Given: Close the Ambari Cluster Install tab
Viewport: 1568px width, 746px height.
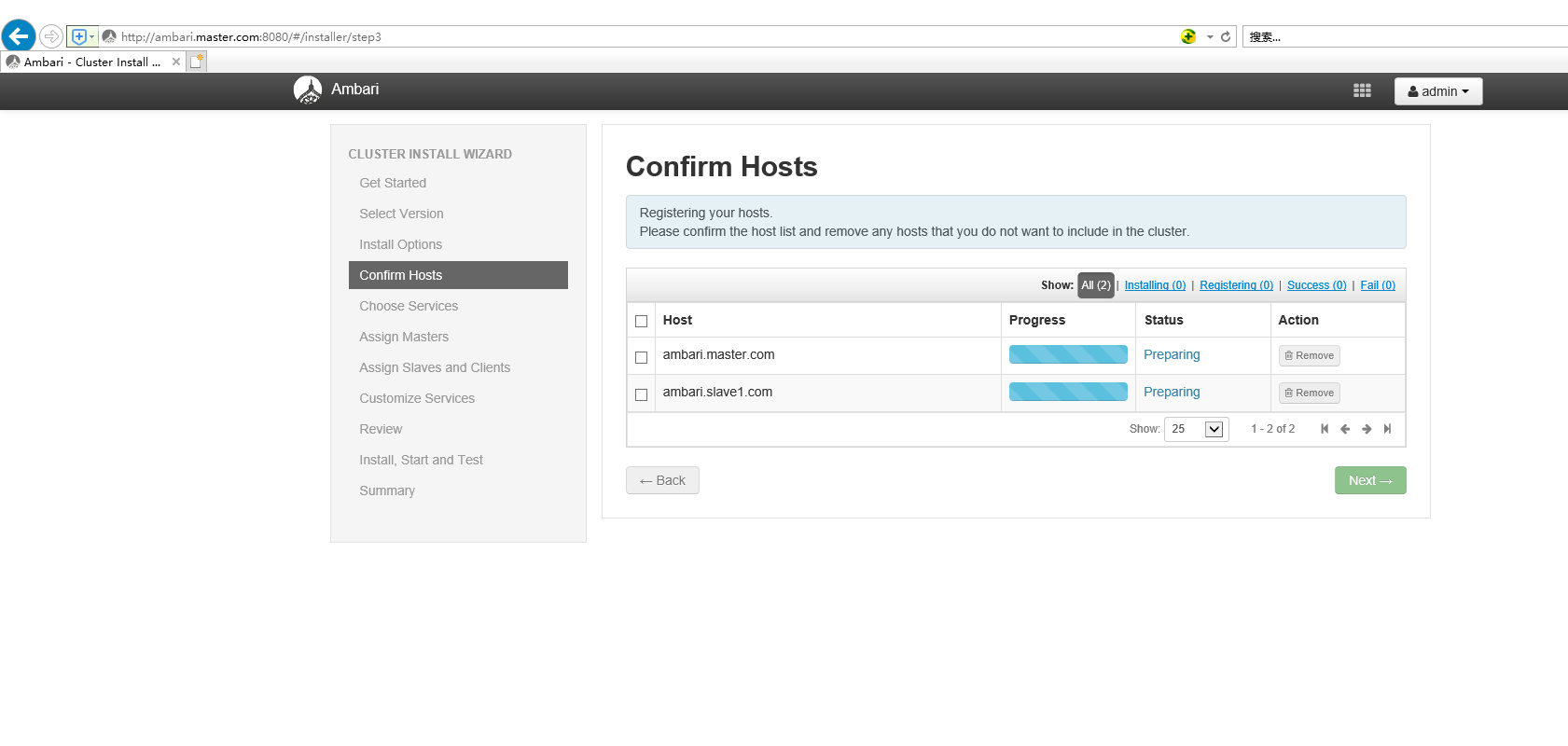Looking at the screenshot, I should (x=176, y=62).
